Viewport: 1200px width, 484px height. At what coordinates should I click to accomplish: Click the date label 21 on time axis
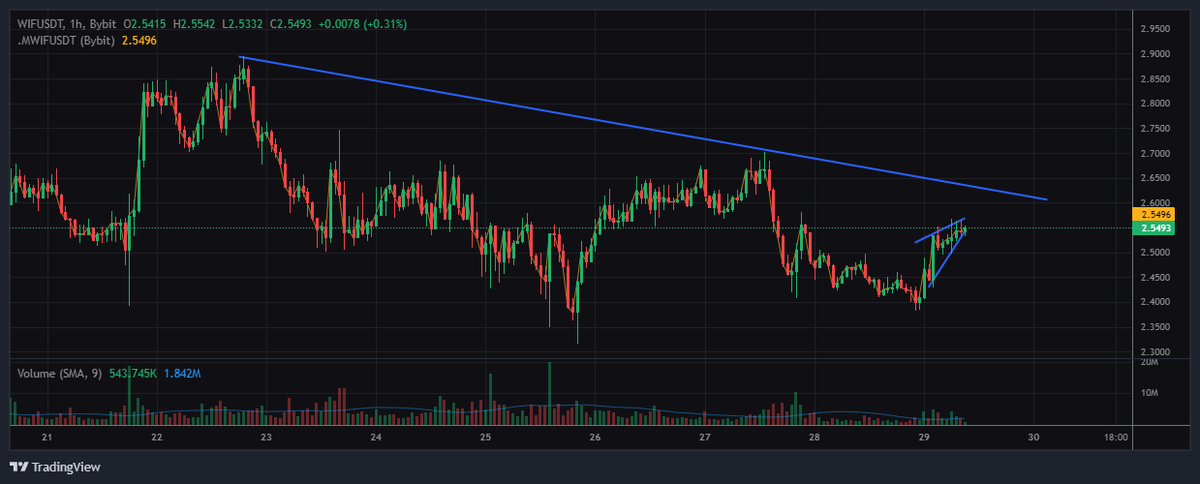tap(46, 438)
